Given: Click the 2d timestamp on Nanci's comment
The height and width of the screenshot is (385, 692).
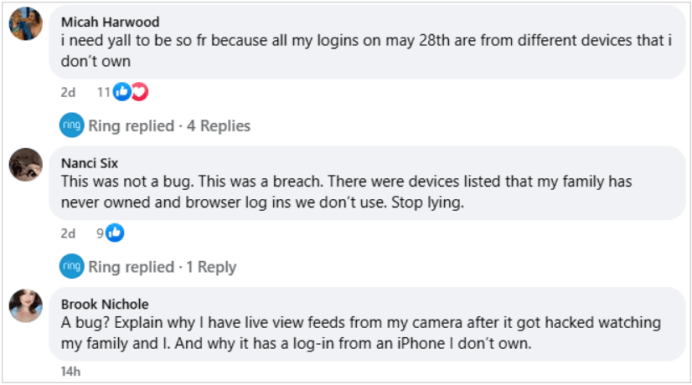Looking at the screenshot, I should [68, 233].
